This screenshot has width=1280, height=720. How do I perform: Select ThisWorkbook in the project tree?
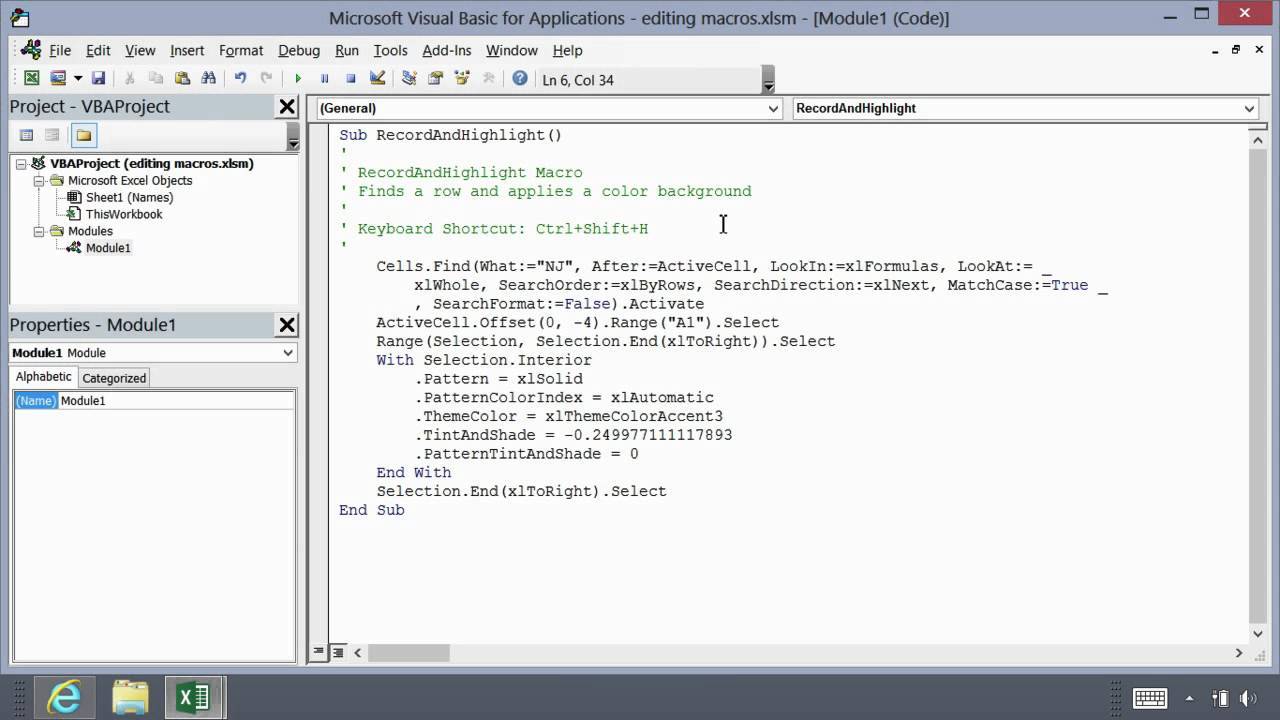click(124, 214)
